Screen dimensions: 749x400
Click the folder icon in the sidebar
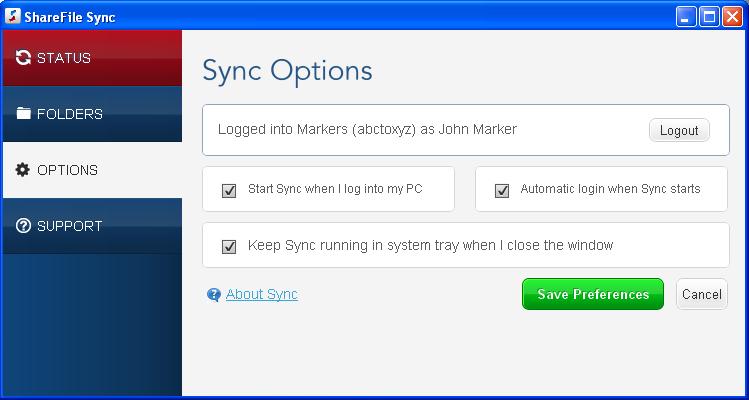(x=23, y=113)
